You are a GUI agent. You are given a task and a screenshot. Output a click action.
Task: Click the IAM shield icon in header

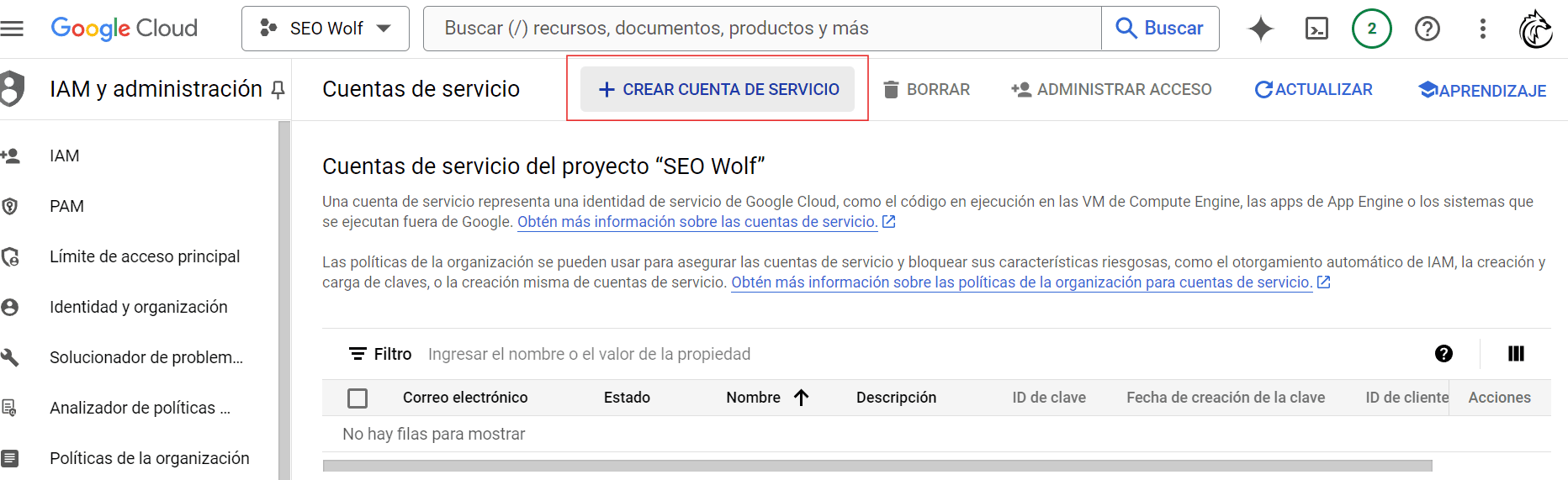coord(12,88)
